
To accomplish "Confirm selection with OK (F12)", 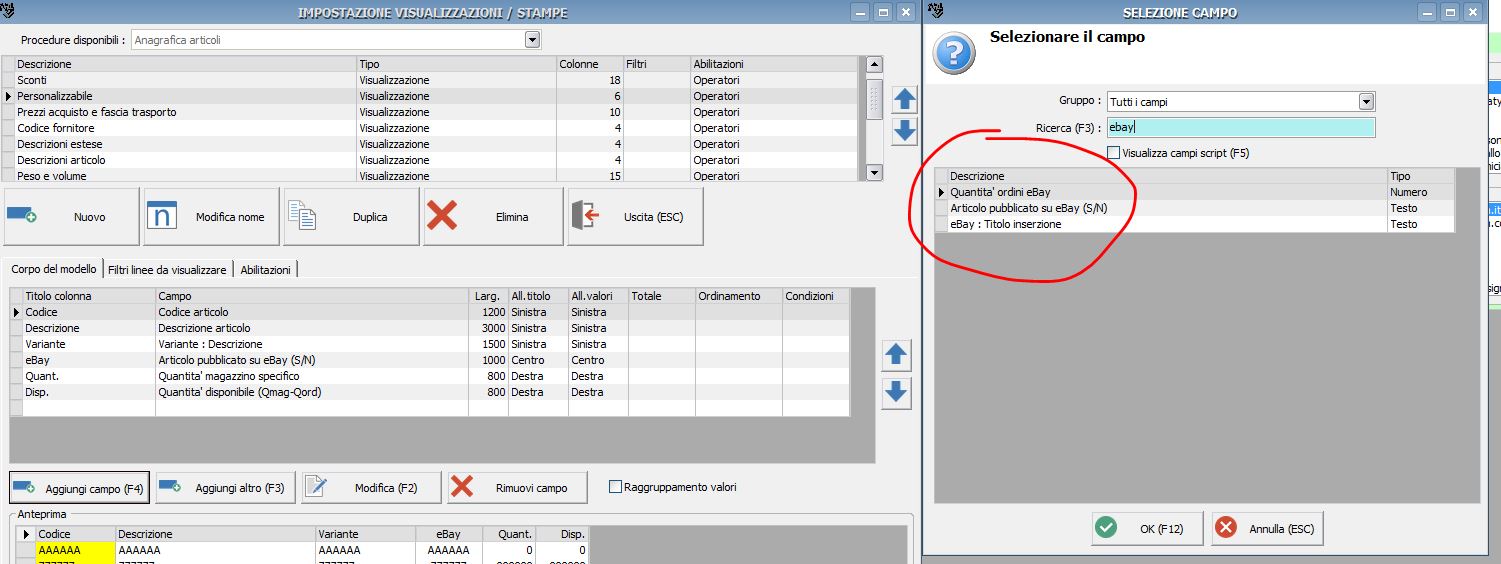I will (1147, 529).
